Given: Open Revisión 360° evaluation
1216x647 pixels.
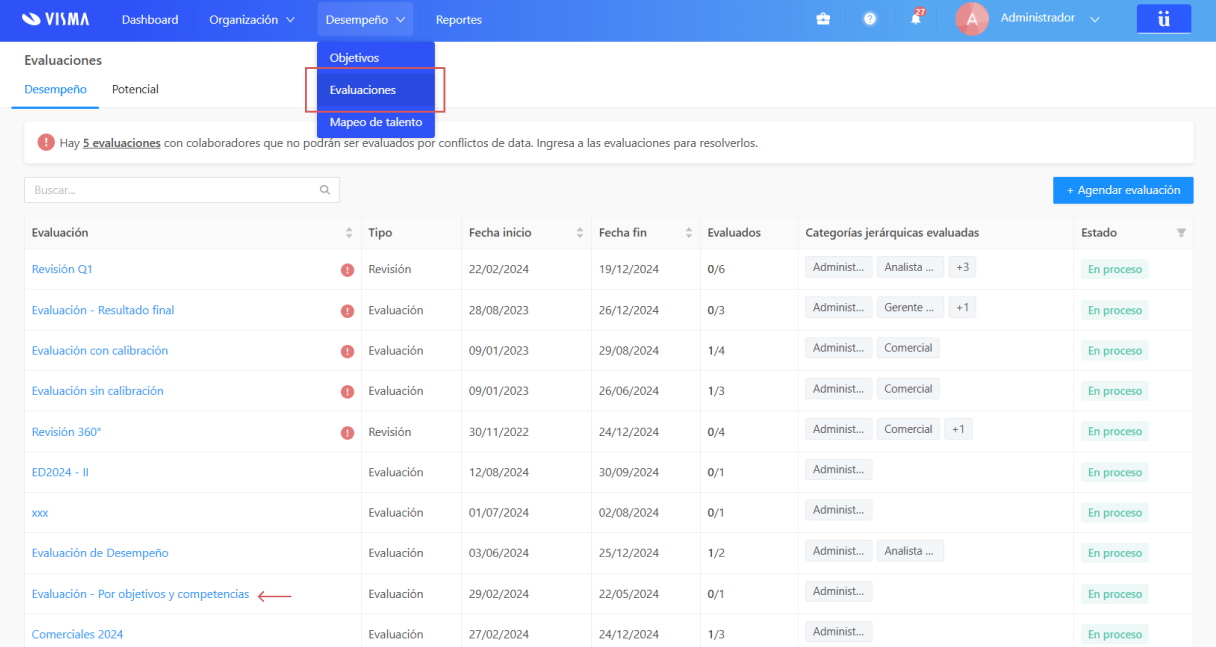Looking at the screenshot, I should (67, 432).
